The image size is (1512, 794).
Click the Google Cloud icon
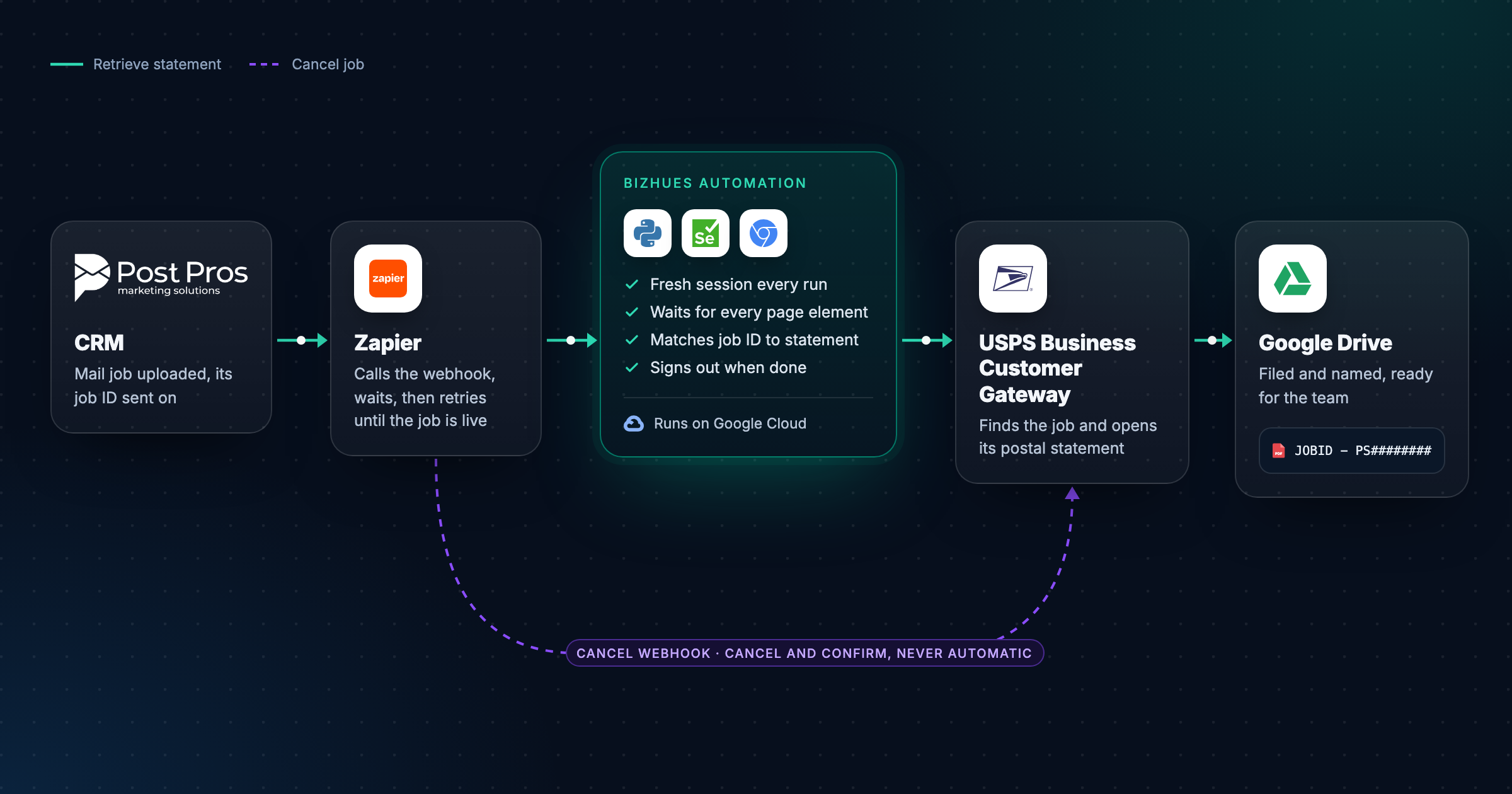pyautogui.click(x=634, y=423)
